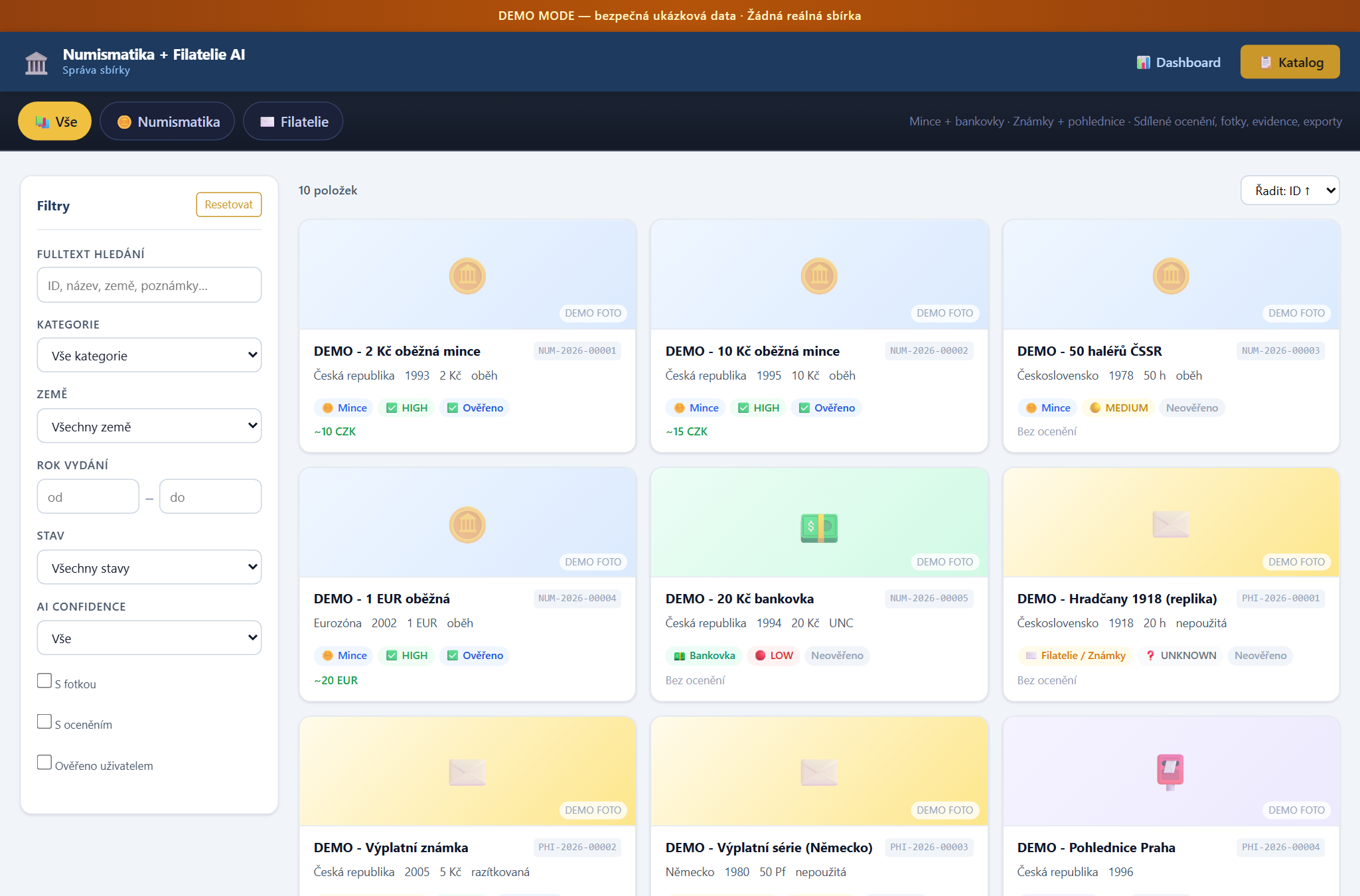The width and height of the screenshot is (1360, 896).
Task: Click the postbox icon on Pohlednice Praha card
Action: pos(1171,773)
